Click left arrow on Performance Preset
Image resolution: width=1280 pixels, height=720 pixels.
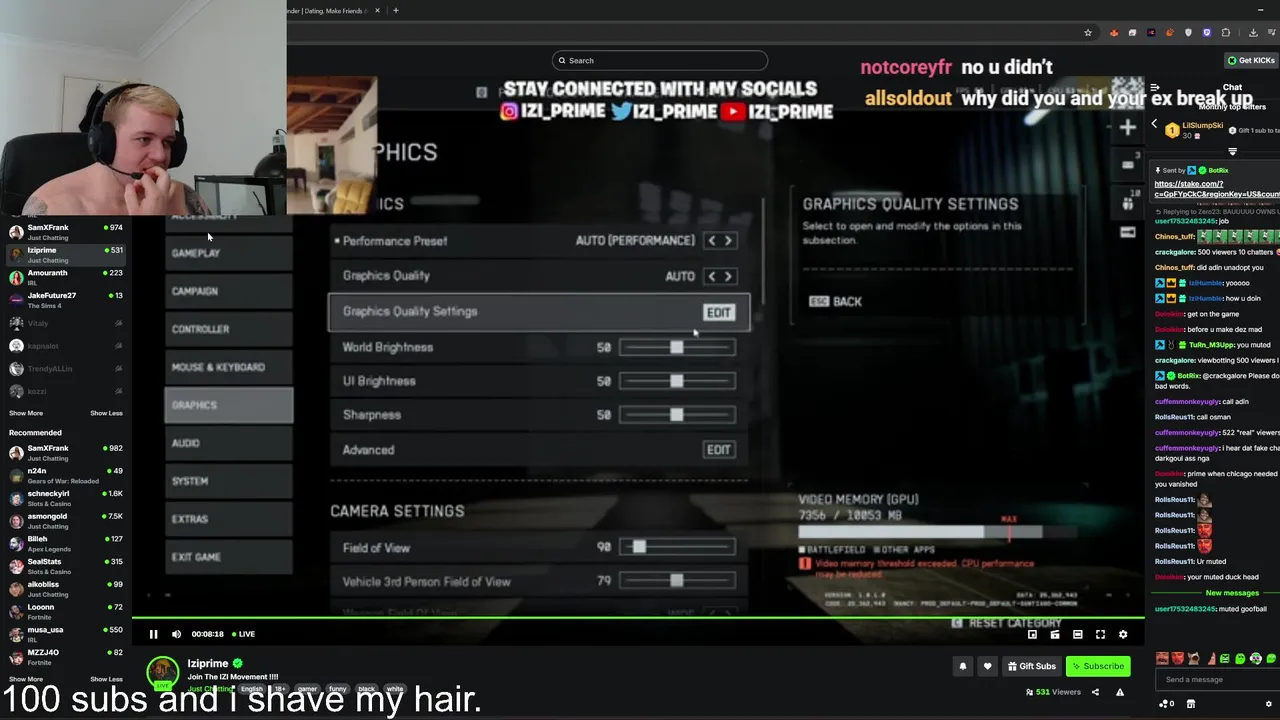pyautogui.click(x=712, y=241)
